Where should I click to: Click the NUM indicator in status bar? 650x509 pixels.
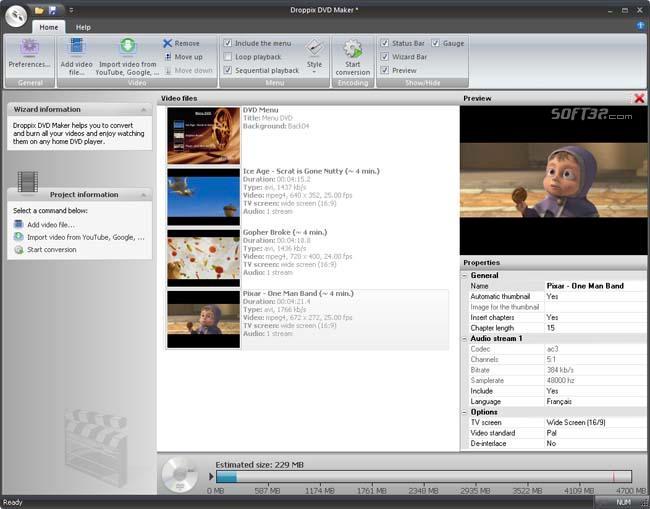click(x=623, y=502)
